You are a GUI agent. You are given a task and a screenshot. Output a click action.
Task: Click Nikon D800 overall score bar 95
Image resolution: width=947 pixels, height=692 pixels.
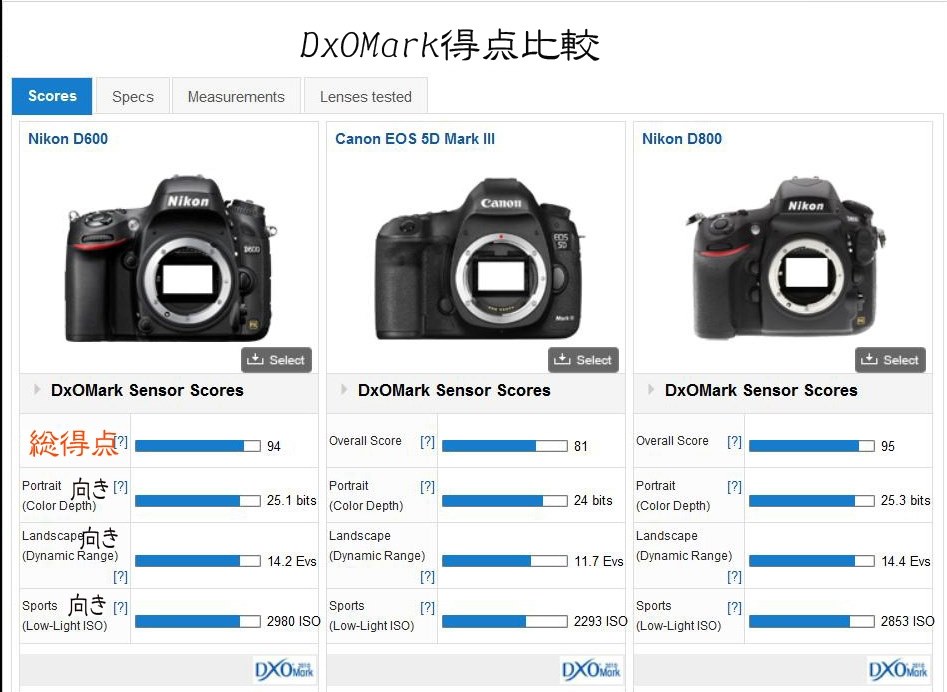coord(812,446)
